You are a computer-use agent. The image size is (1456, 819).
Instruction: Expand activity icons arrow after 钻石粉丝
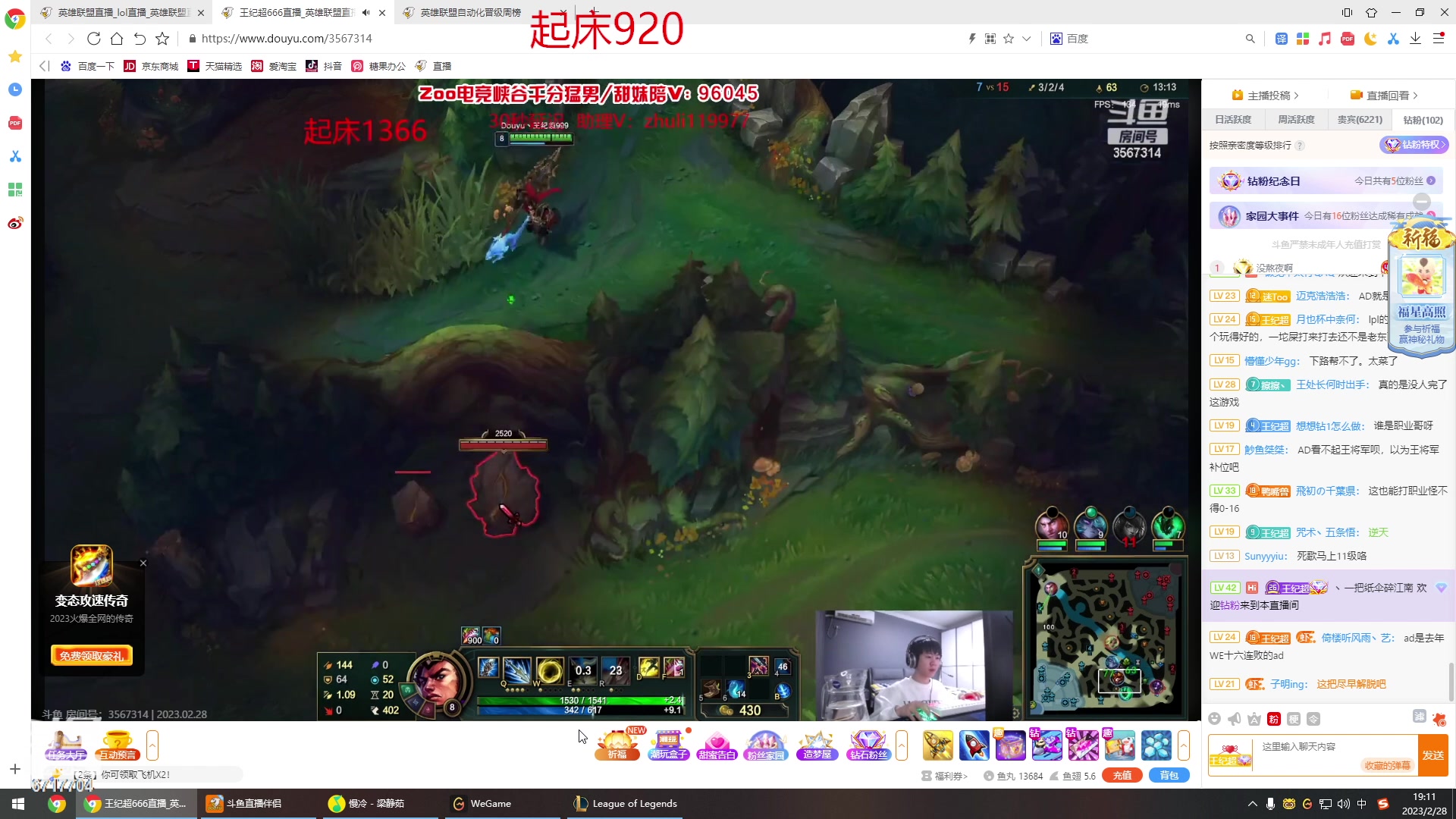click(x=902, y=745)
